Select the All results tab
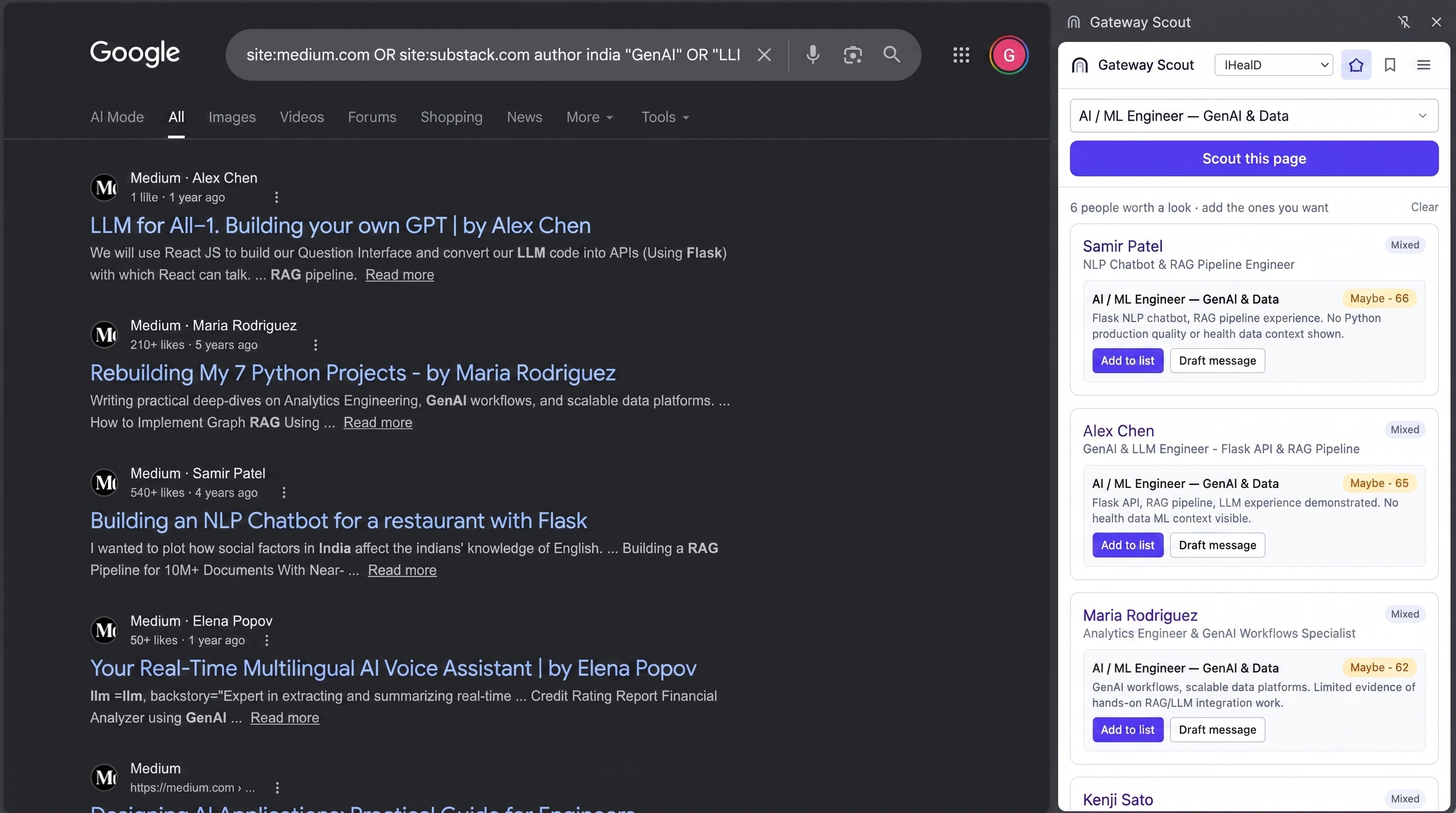This screenshot has width=1456, height=813. coord(176,117)
